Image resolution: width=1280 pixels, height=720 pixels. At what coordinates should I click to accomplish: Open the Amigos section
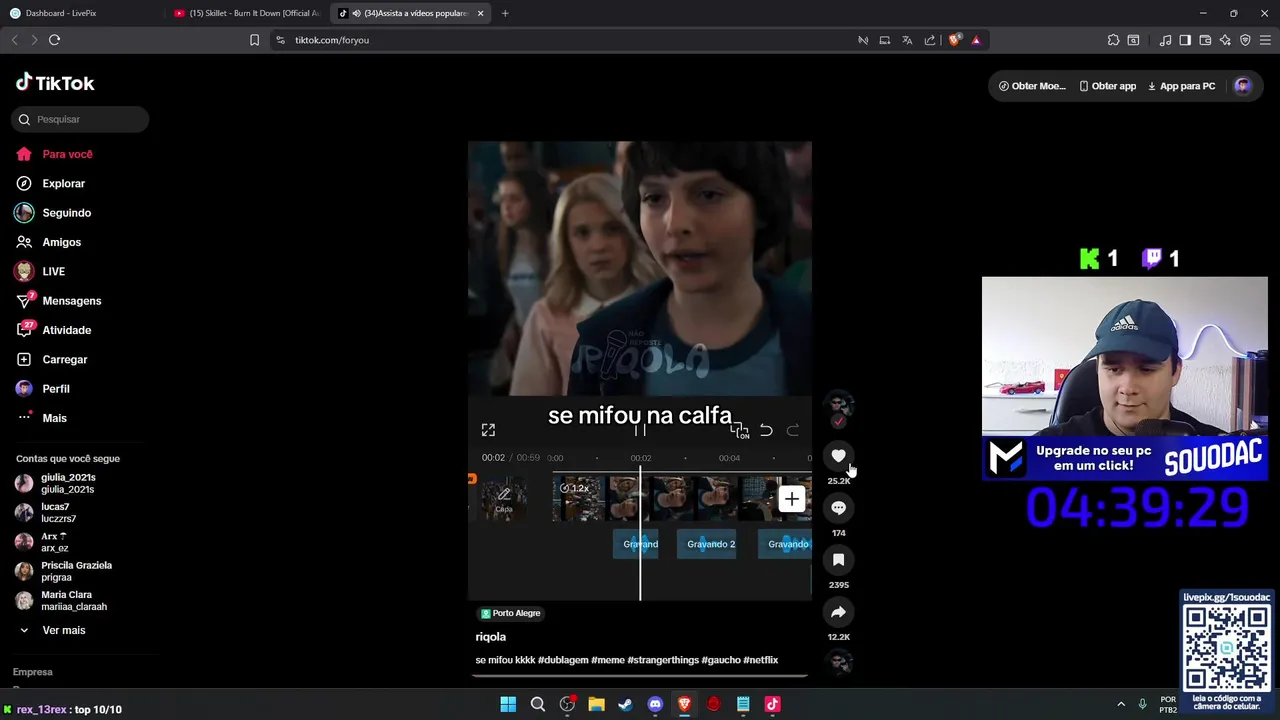click(61, 242)
